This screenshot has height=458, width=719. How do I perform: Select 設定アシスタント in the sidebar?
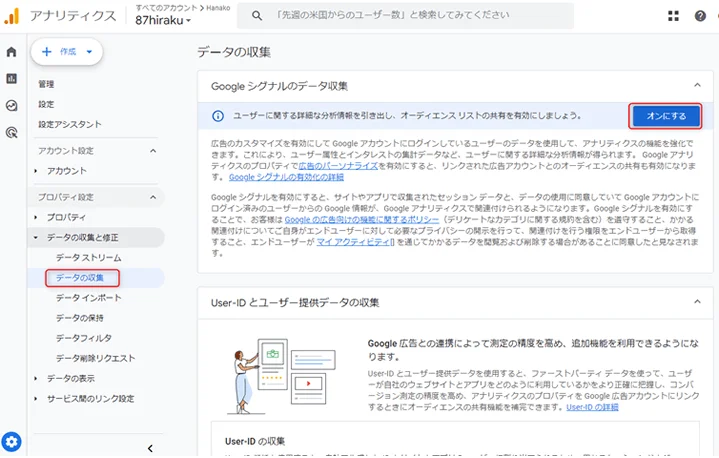(70, 125)
